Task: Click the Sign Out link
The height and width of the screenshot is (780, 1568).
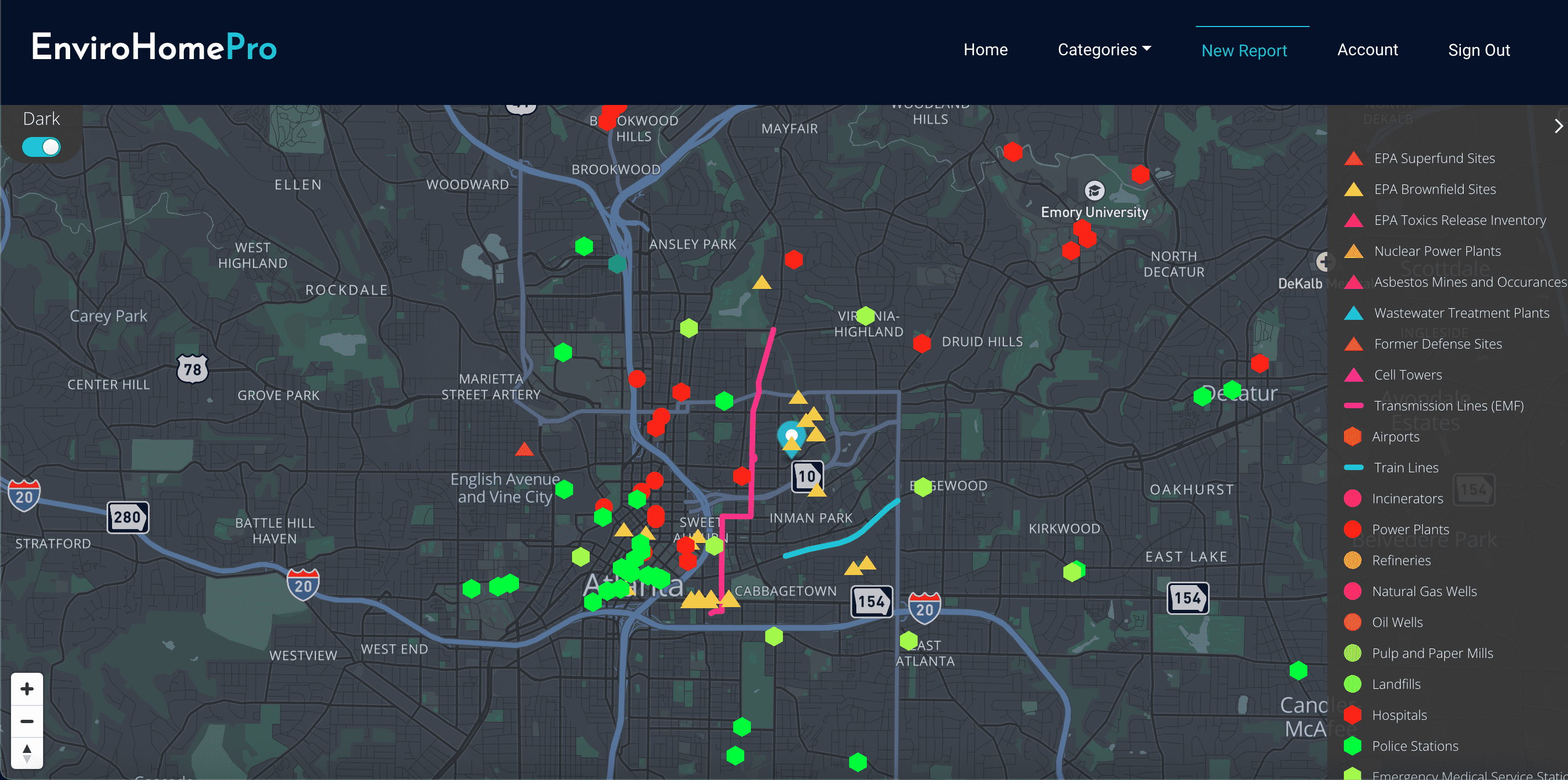Action: coord(1479,50)
